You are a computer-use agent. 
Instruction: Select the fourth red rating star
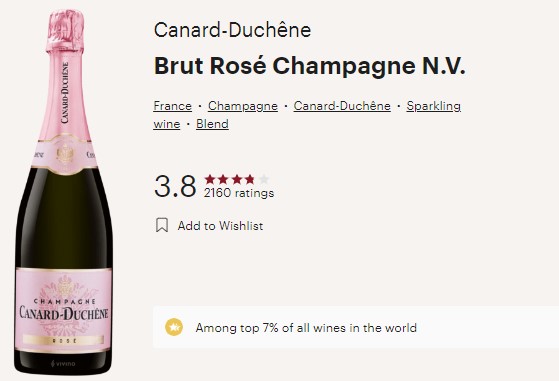pyautogui.click(x=250, y=179)
